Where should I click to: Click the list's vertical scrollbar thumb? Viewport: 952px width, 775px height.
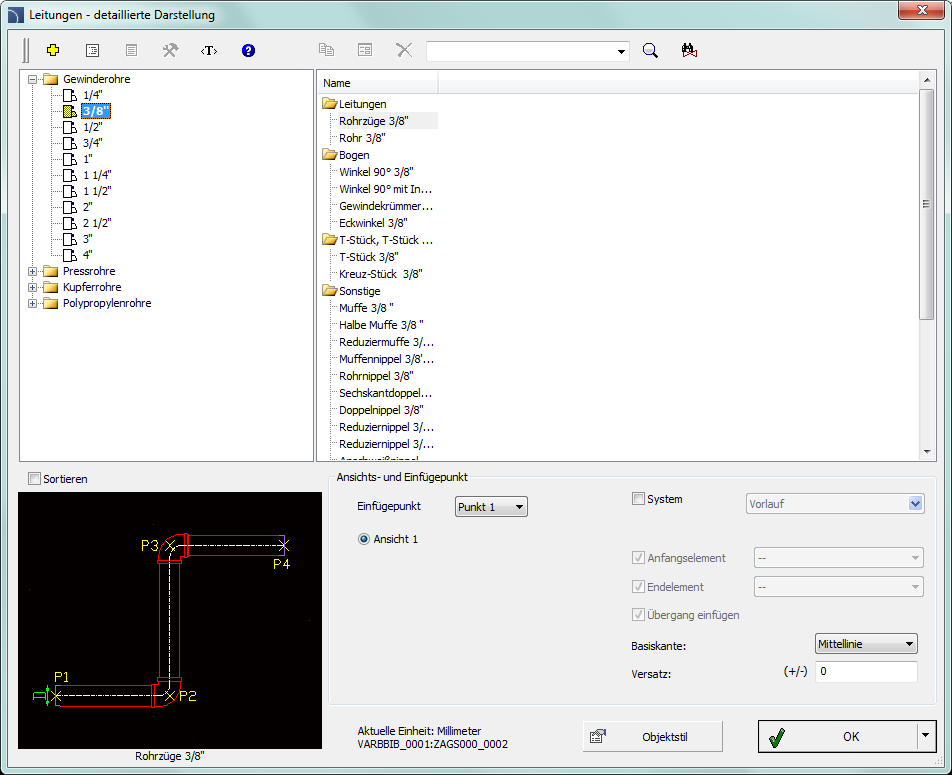[927, 205]
